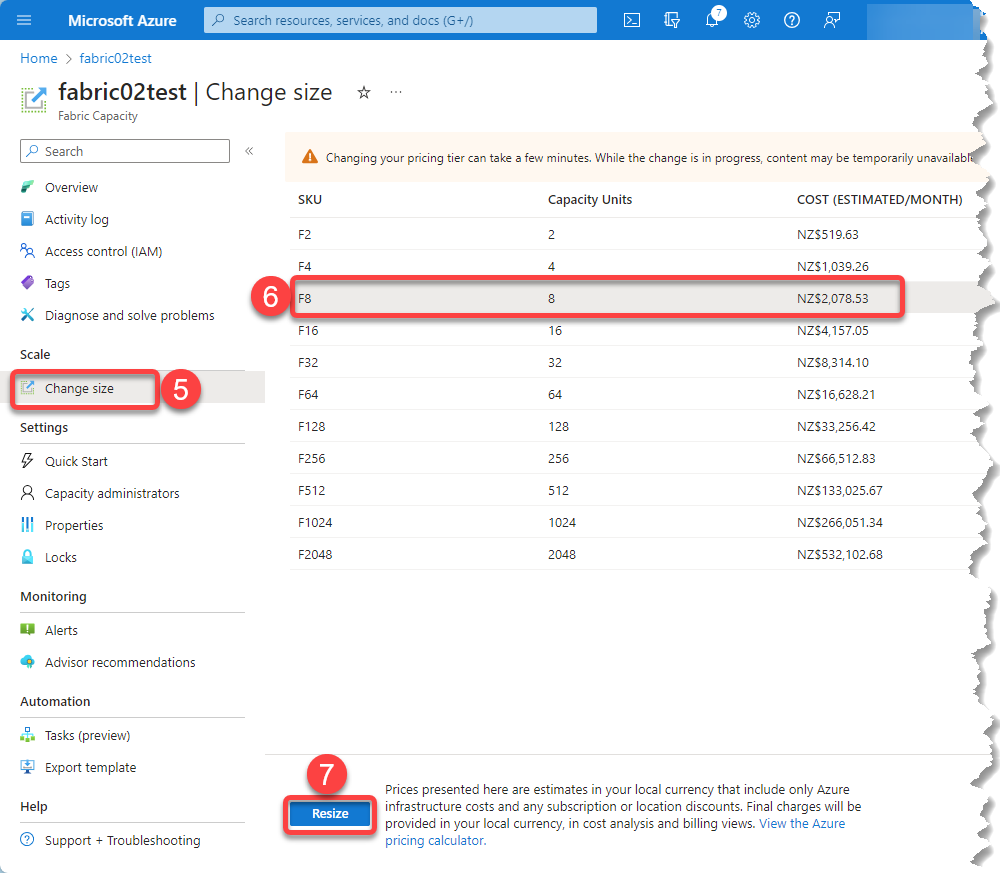The height and width of the screenshot is (873, 1000).
Task: Open Cloud Shell icon in top bar
Action: point(631,20)
